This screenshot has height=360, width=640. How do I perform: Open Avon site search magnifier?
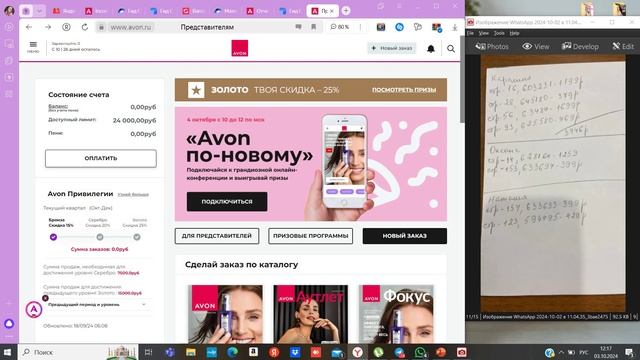(x=451, y=49)
